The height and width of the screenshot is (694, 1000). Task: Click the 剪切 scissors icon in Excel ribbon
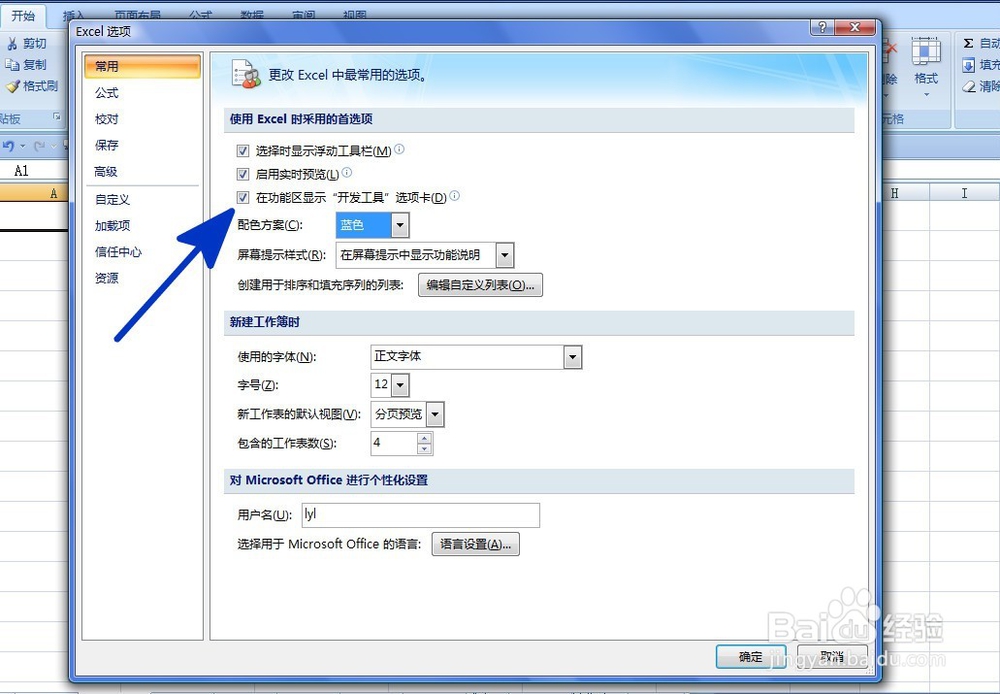pyautogui.click(x=12, y=43)
